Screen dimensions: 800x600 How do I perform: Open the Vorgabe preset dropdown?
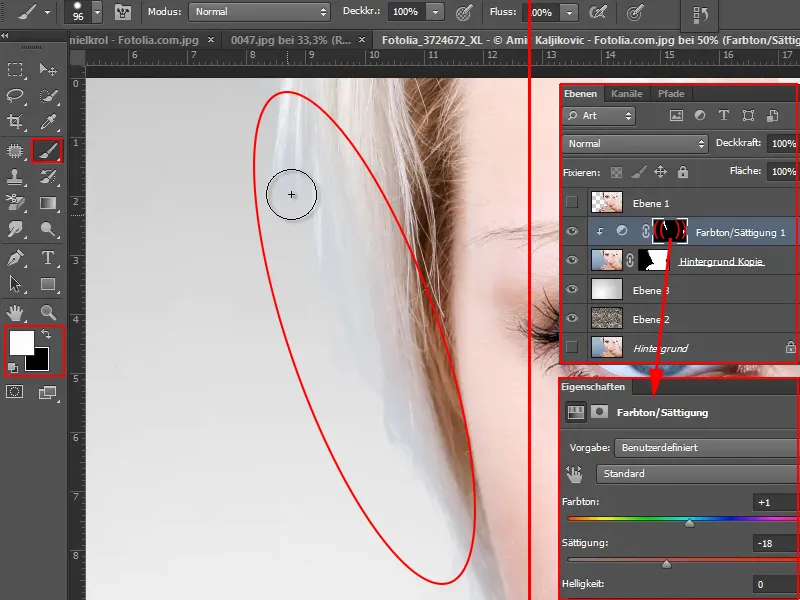click(x=706, y=448)
